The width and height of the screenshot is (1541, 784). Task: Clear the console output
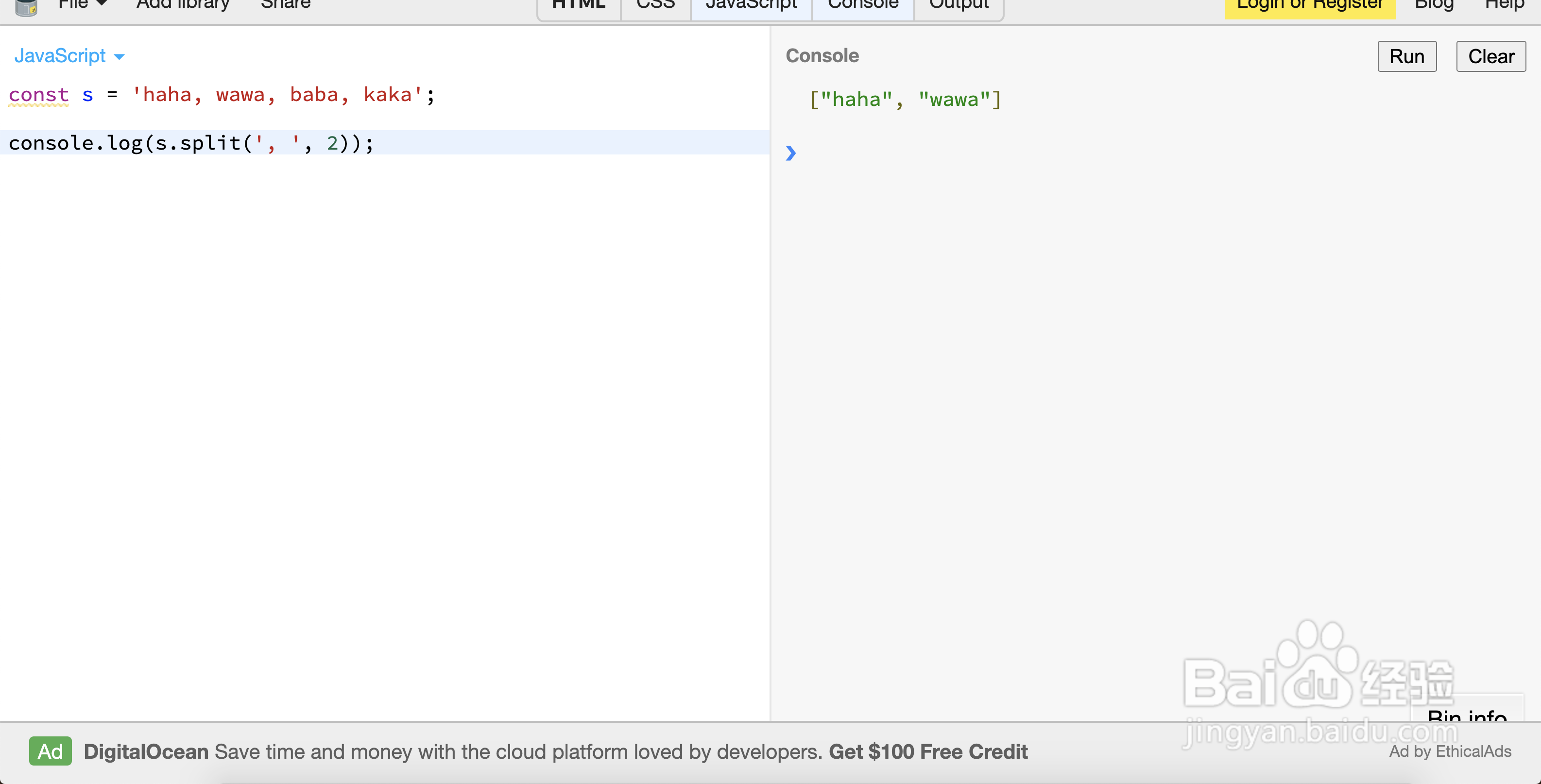coord(1490,56)
